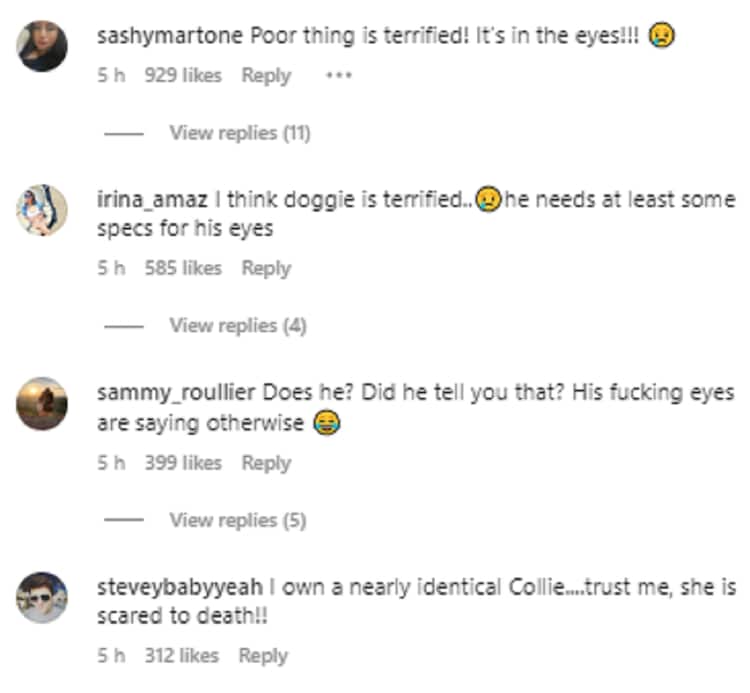750x693 pixels.
Task: View the 5 replies to sammy_roullier
Action: click(x=237, y=520)
